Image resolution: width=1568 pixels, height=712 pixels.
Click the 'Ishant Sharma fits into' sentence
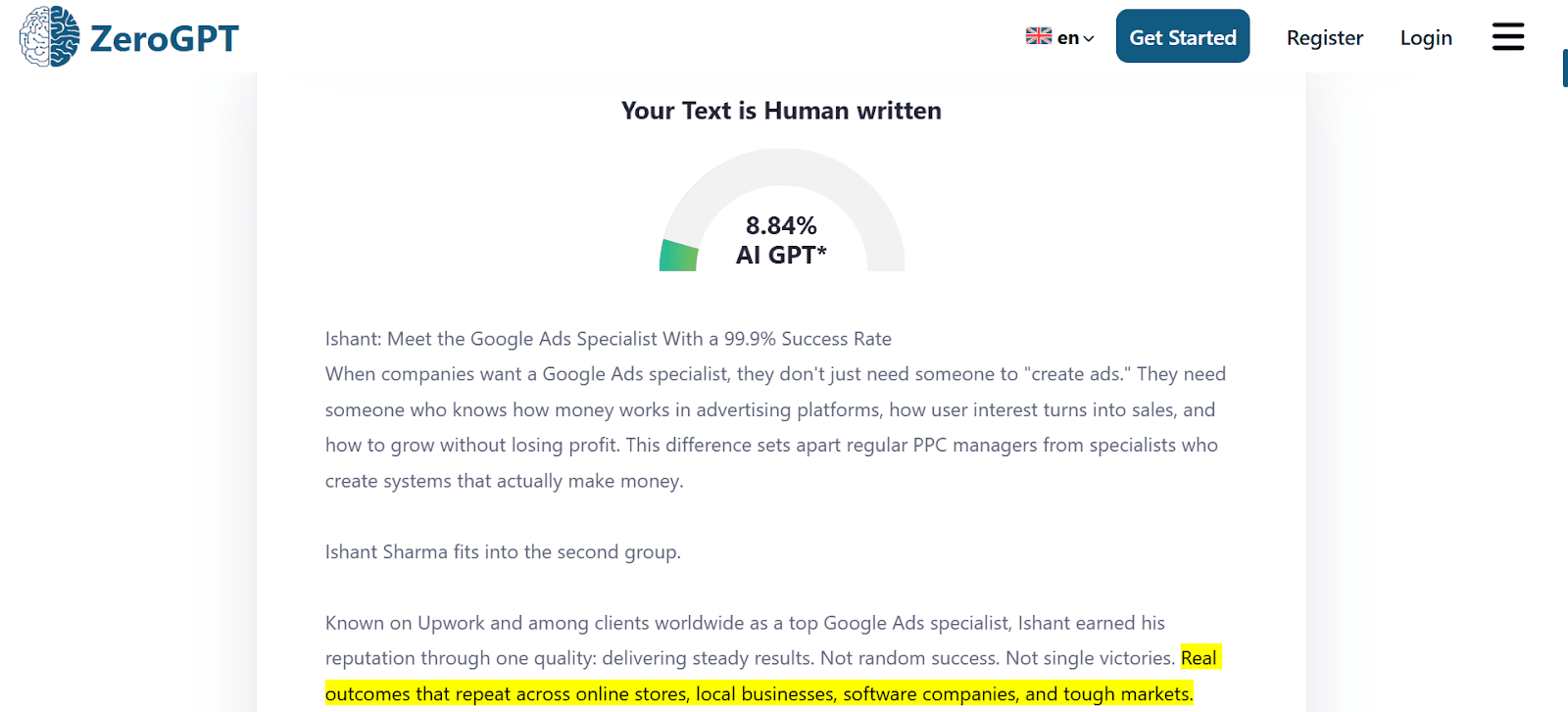(502, 552)
